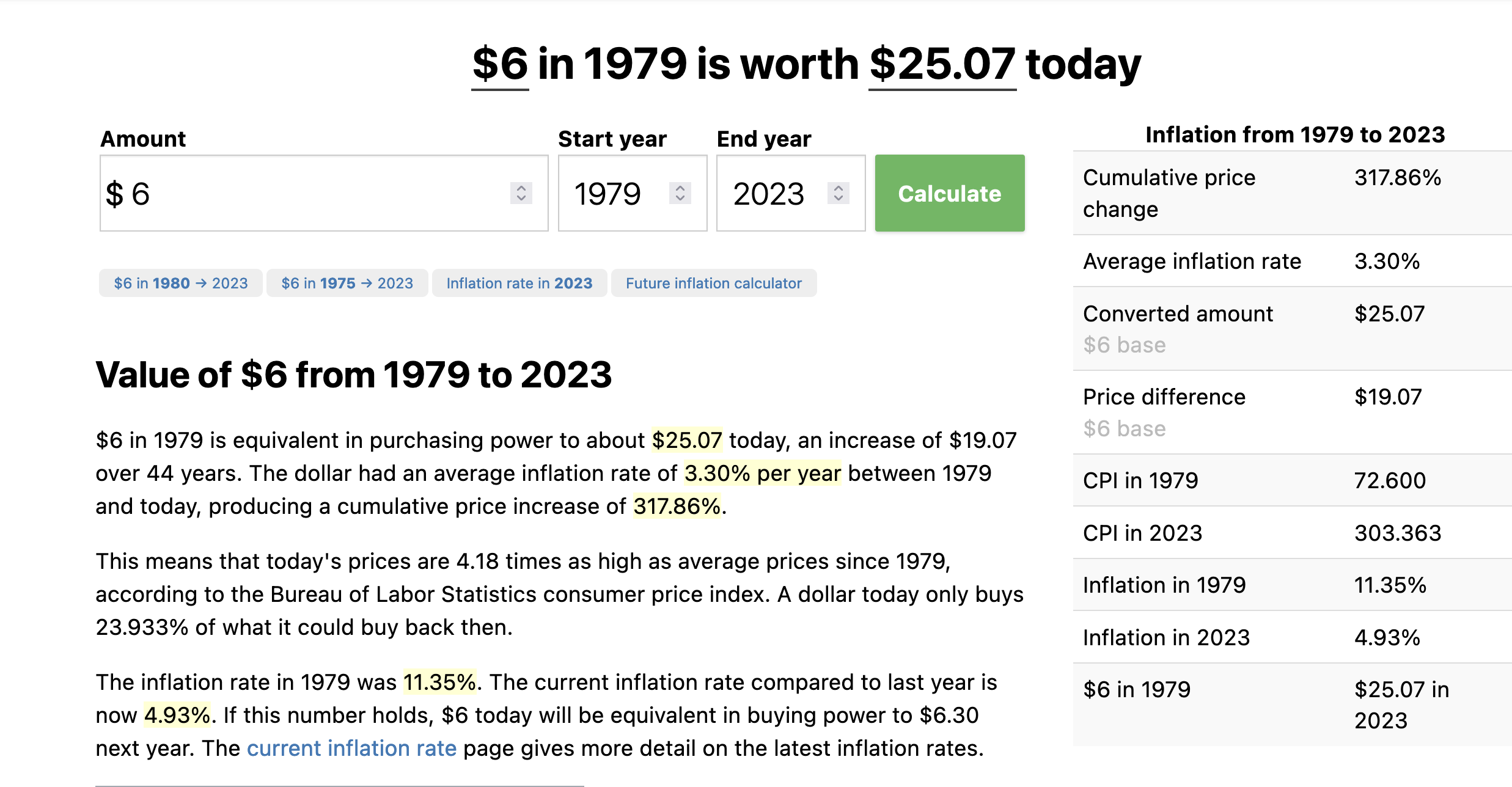Click the Calculate button
This screenshot has height=787, width=1512.
pos(949,193)
